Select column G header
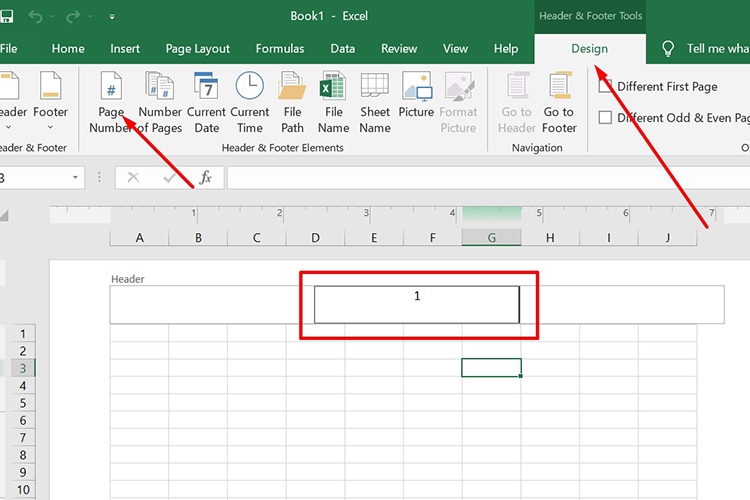Image resolution: width=750 pixels, height=500 pixels. point(491,238)
